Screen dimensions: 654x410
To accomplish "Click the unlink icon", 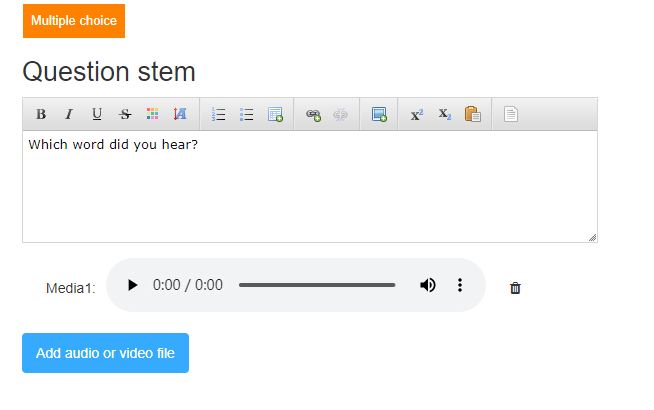I will click(340, 114).
